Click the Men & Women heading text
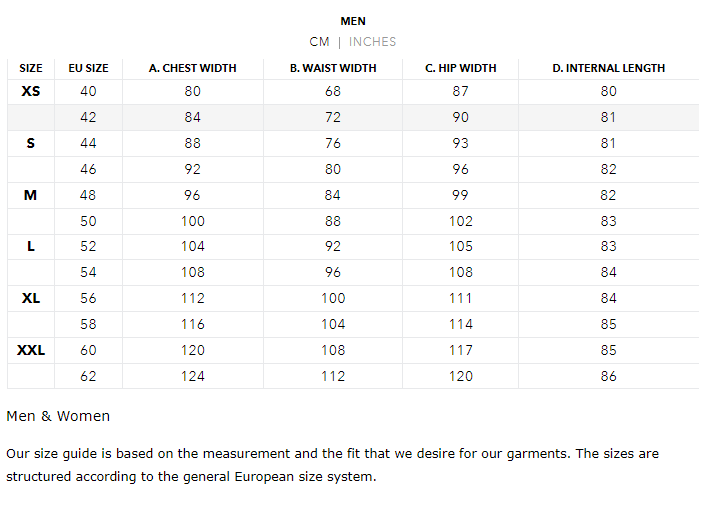 pos(58,416)
